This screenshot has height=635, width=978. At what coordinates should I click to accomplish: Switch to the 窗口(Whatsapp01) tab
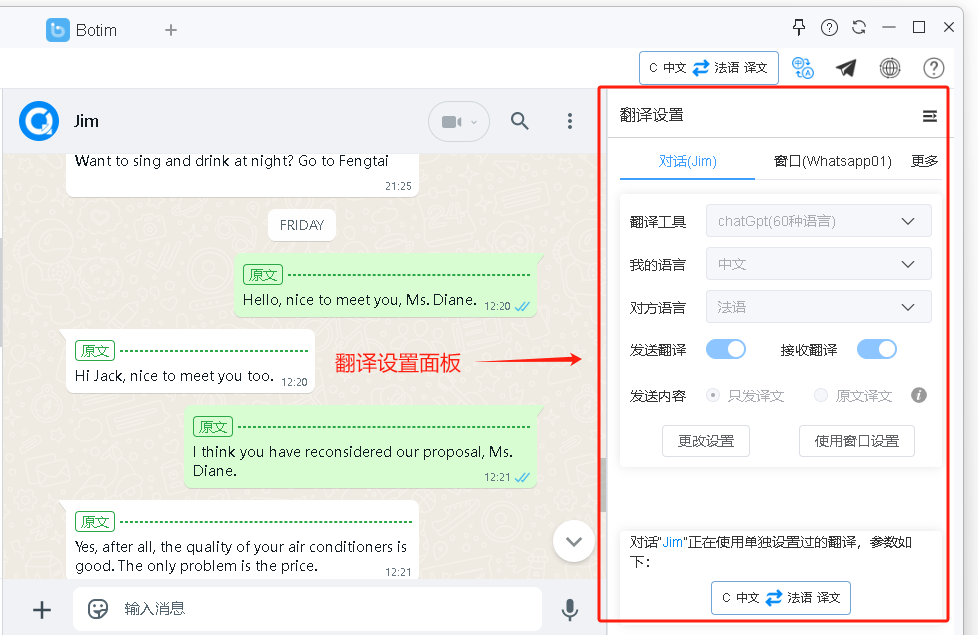pyautogui.click(x=832, y=161)
